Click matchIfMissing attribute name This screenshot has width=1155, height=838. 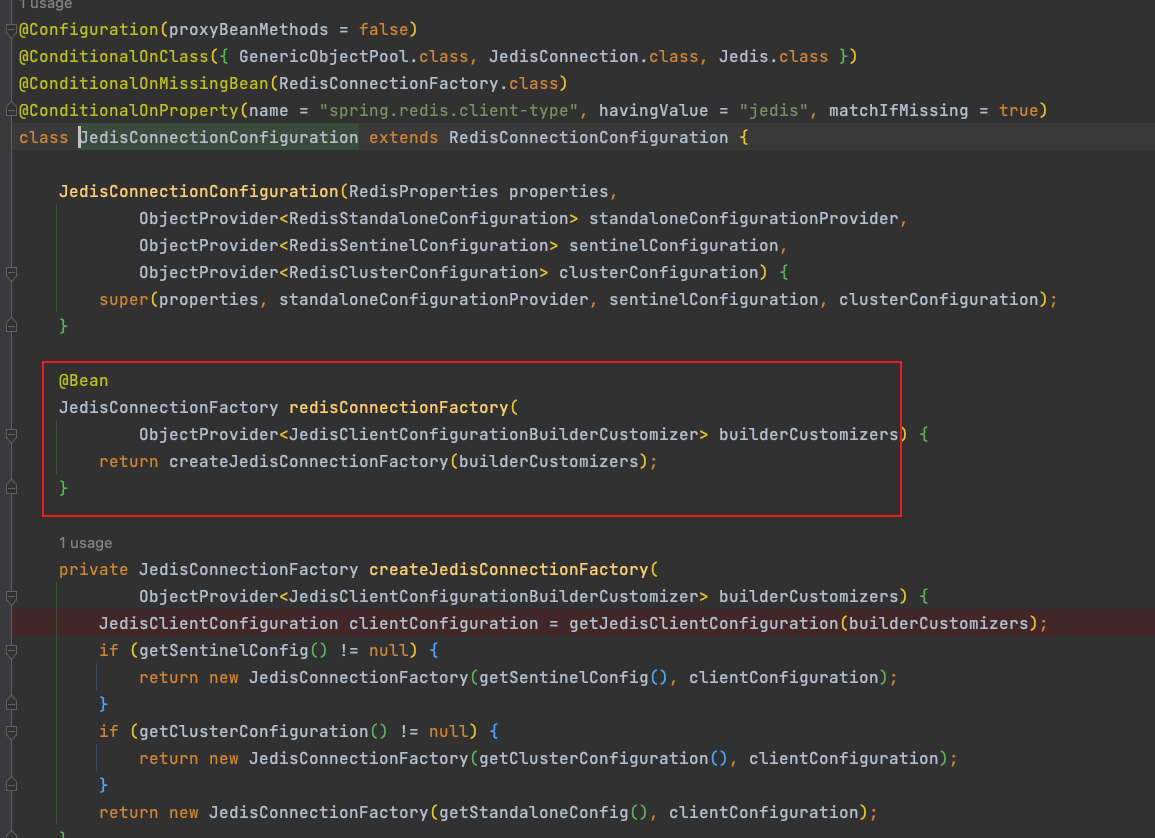coord(899,110)
